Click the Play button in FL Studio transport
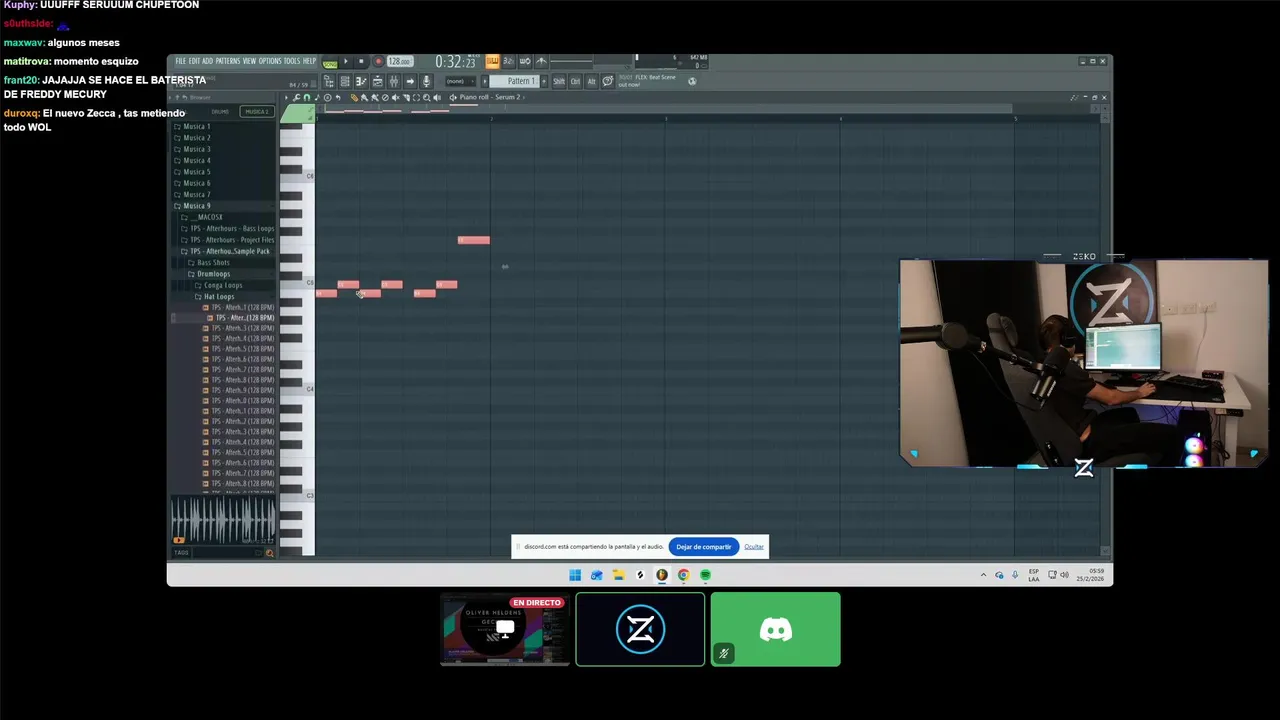This screenshot has height=720, width=1280. [346, 61]
